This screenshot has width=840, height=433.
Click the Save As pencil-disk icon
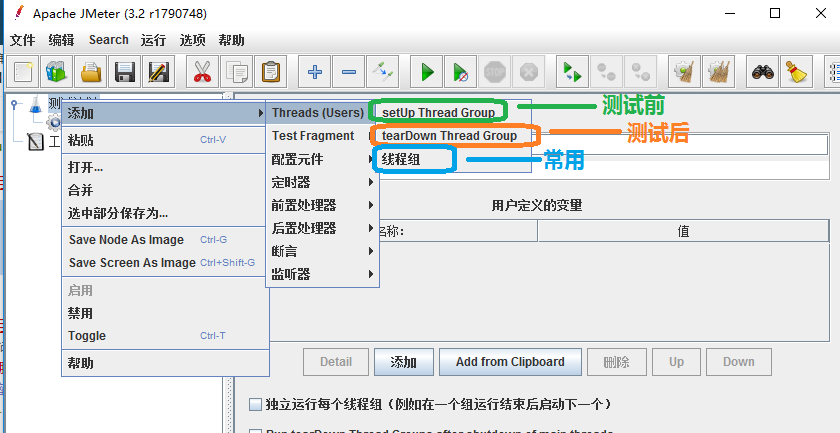coord(159,71)
